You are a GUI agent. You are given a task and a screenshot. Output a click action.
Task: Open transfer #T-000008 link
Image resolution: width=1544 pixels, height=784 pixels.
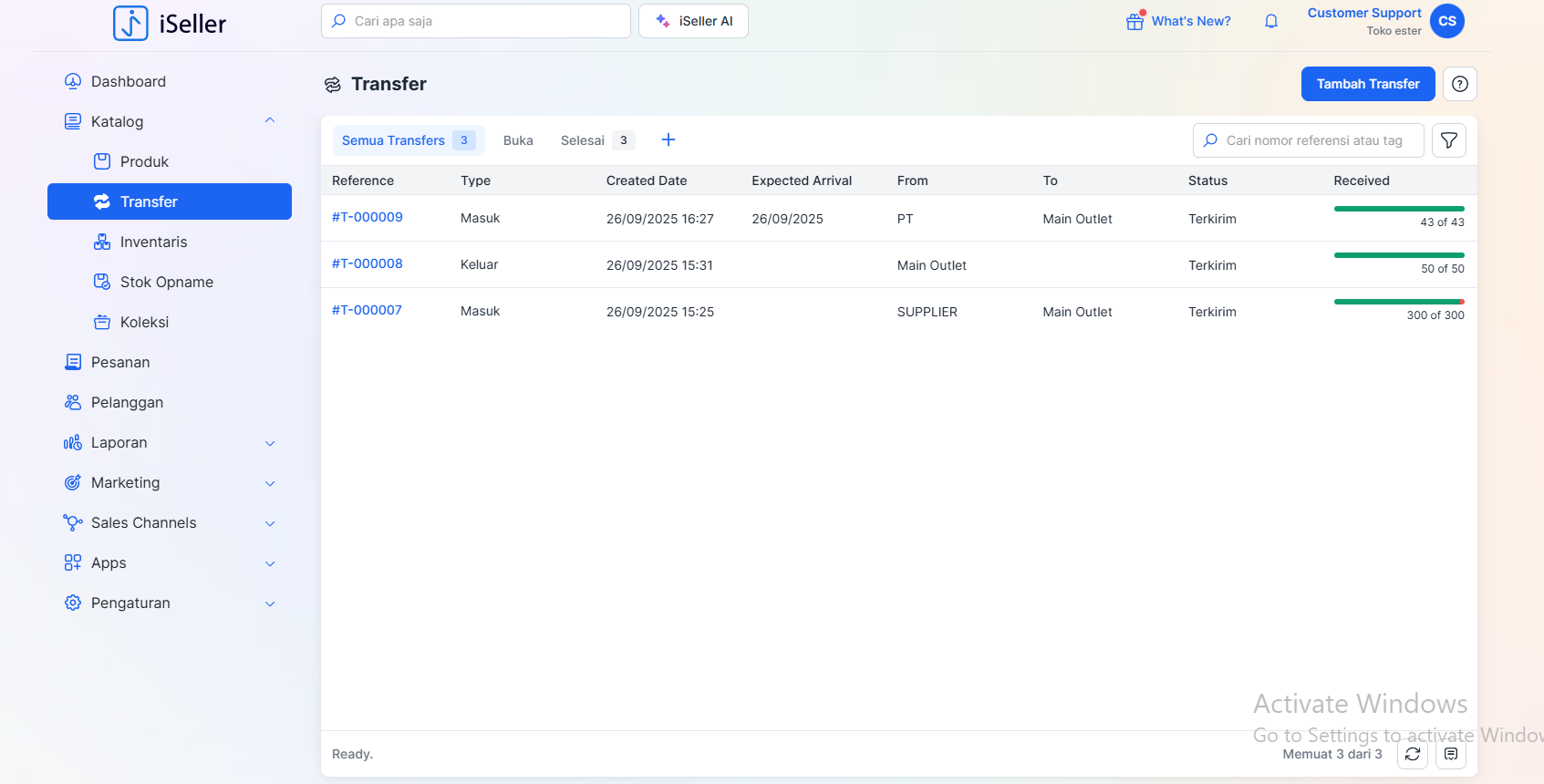pos(367,263)
